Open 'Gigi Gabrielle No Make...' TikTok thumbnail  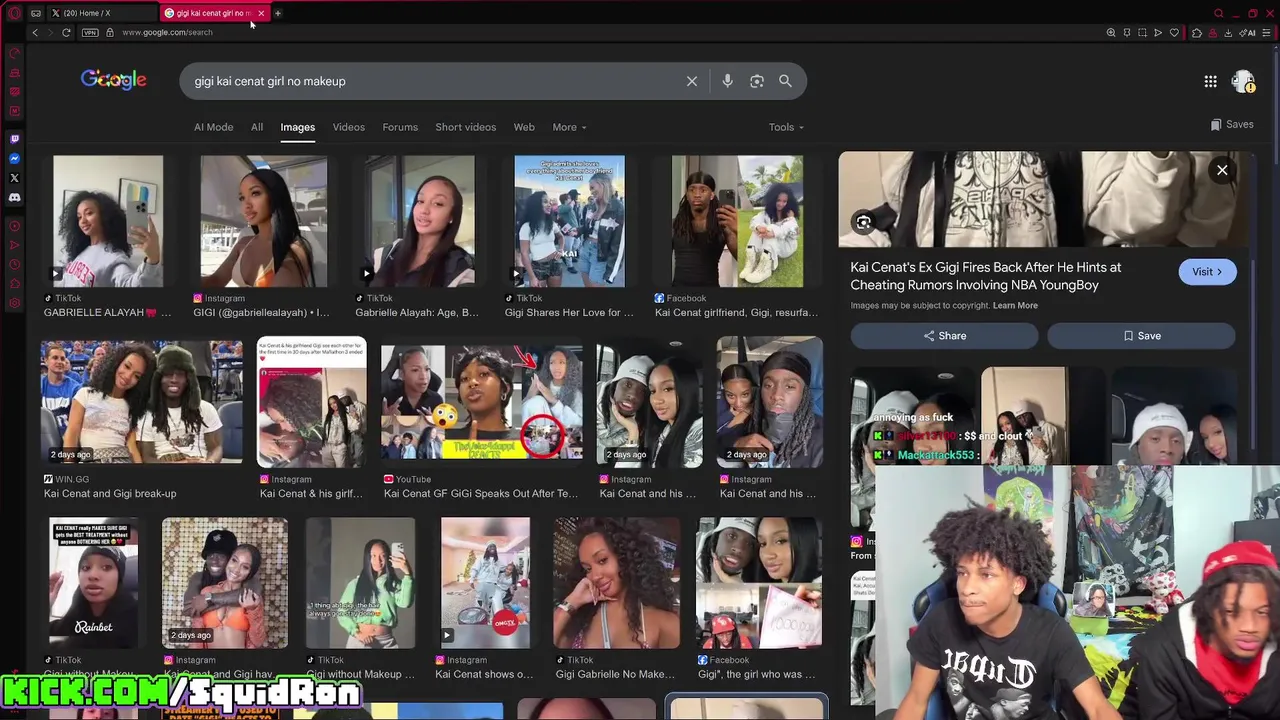tap(616, 582)
